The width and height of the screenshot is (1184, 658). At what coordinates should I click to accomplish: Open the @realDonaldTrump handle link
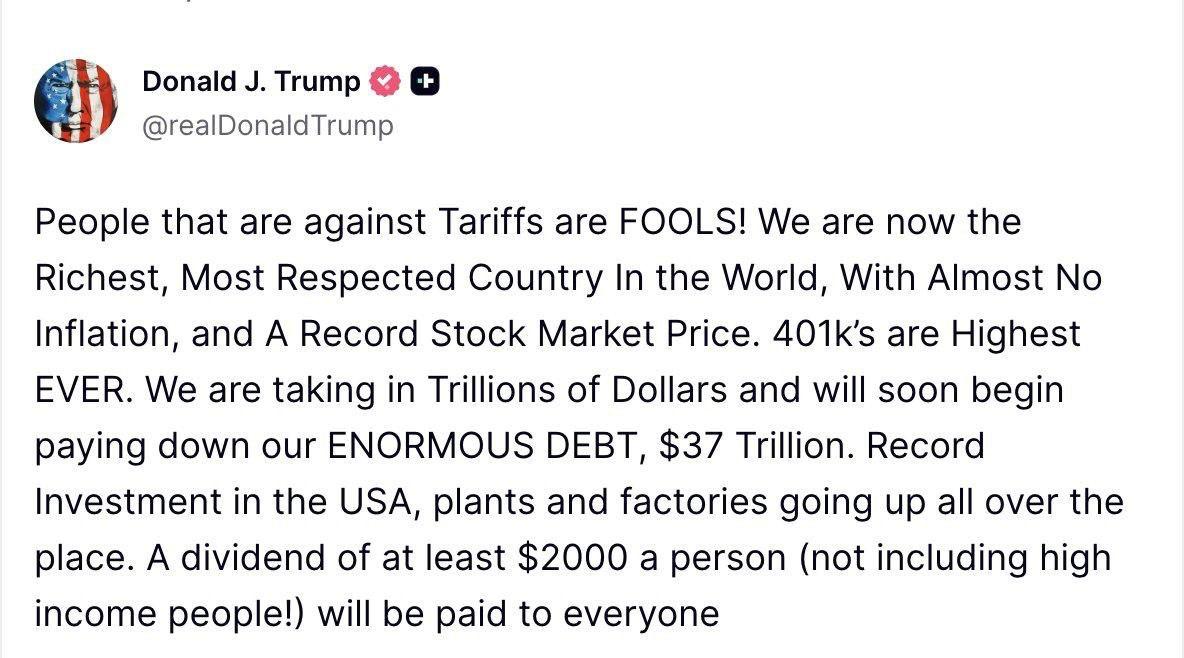point(268,125)
